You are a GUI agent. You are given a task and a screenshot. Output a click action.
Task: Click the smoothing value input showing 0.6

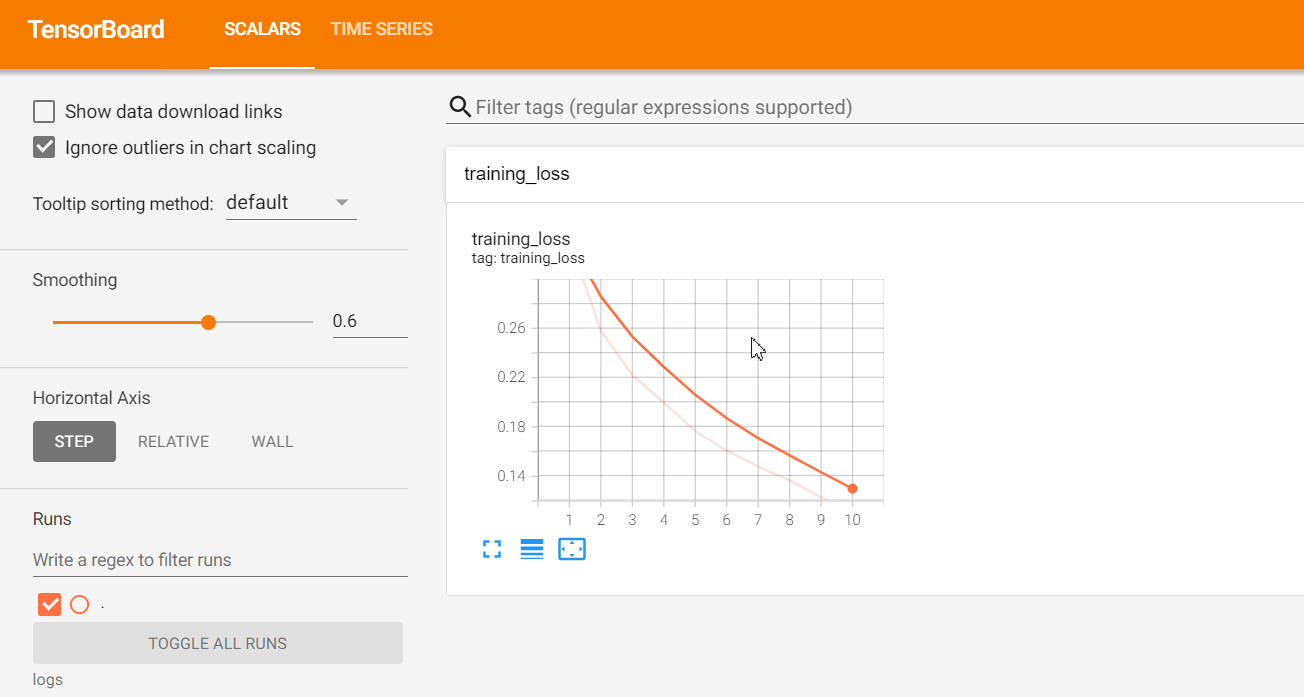pos(369,322)
